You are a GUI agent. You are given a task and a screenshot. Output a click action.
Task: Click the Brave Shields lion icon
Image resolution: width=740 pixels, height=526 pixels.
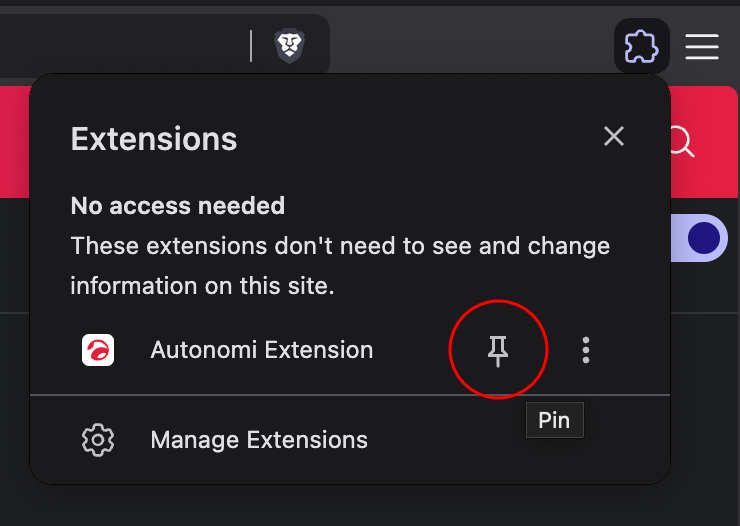(290, 45)
